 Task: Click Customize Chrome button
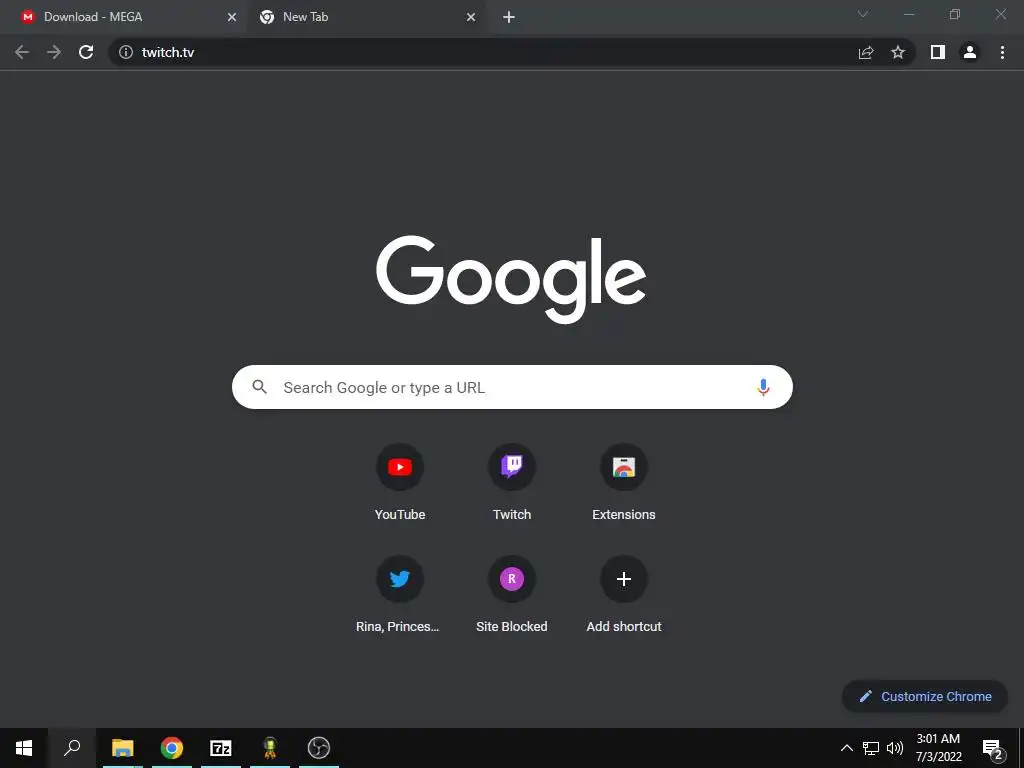[925, 696]
